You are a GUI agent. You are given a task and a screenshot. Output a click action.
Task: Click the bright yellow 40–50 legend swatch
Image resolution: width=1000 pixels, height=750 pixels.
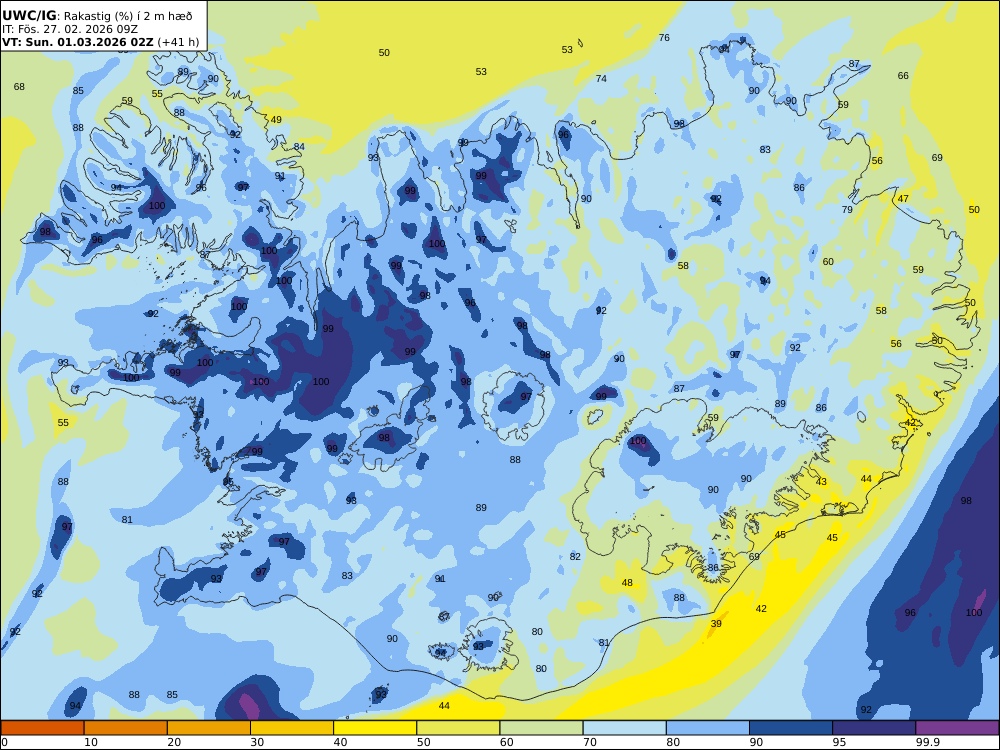point(375,728)
